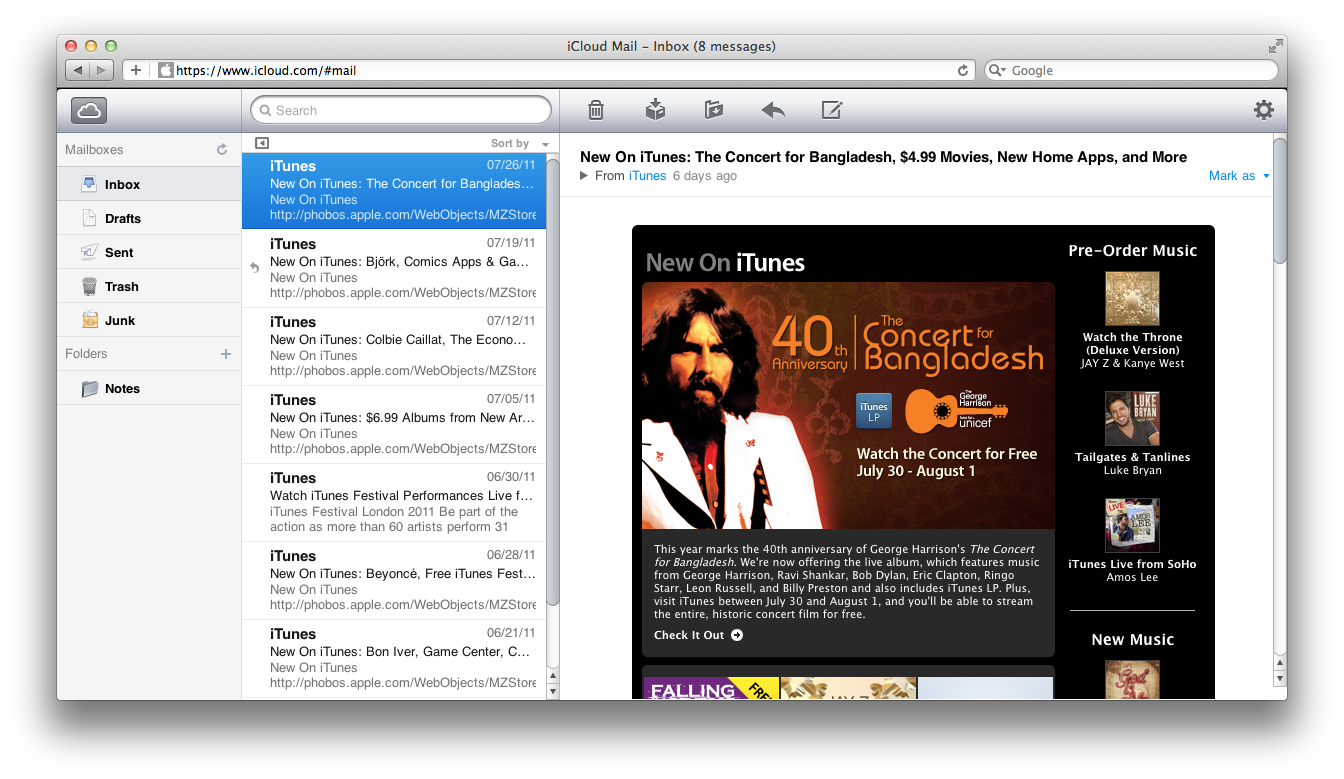Image resolution: width=1344 pixels, height=779 pixels.
Task: Archive the message using the box icon
Action: pyautogui.click(x=655, y=109)
